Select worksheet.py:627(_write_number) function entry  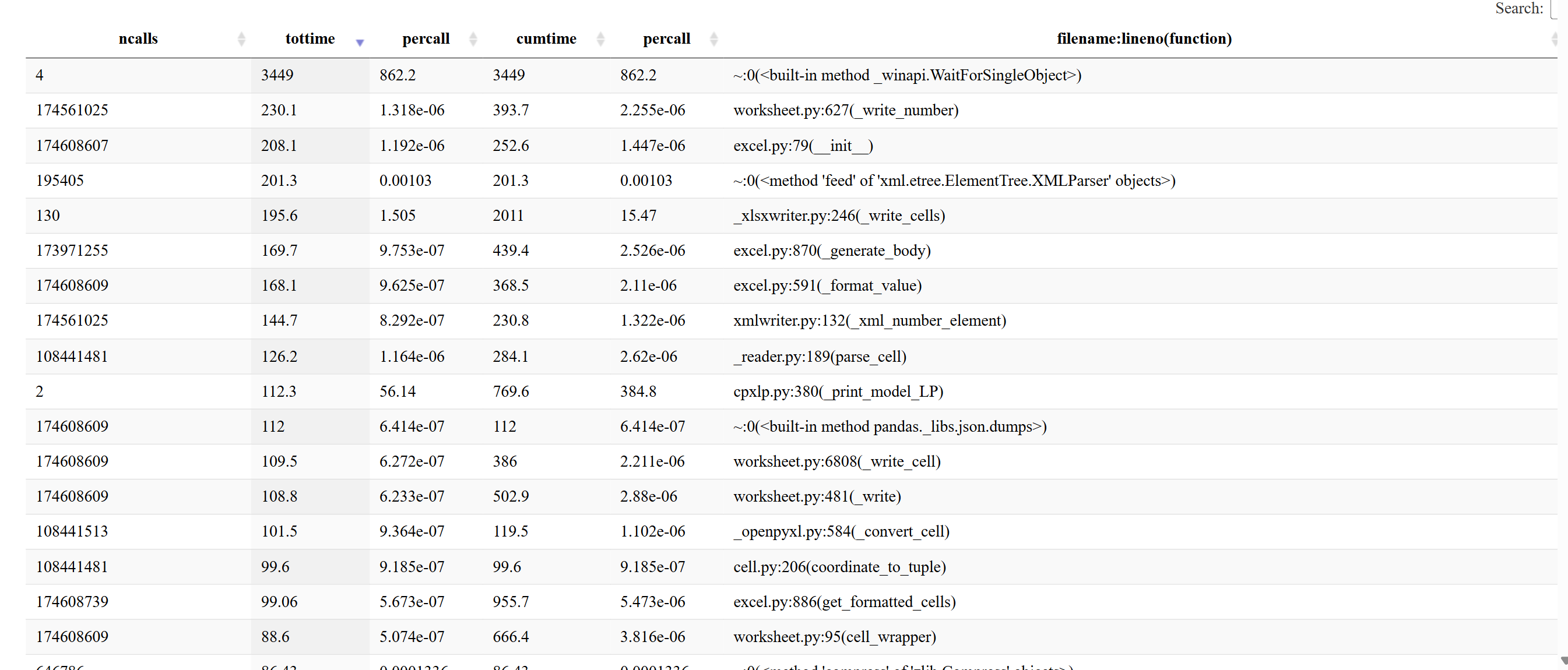(x=845, y=110)
